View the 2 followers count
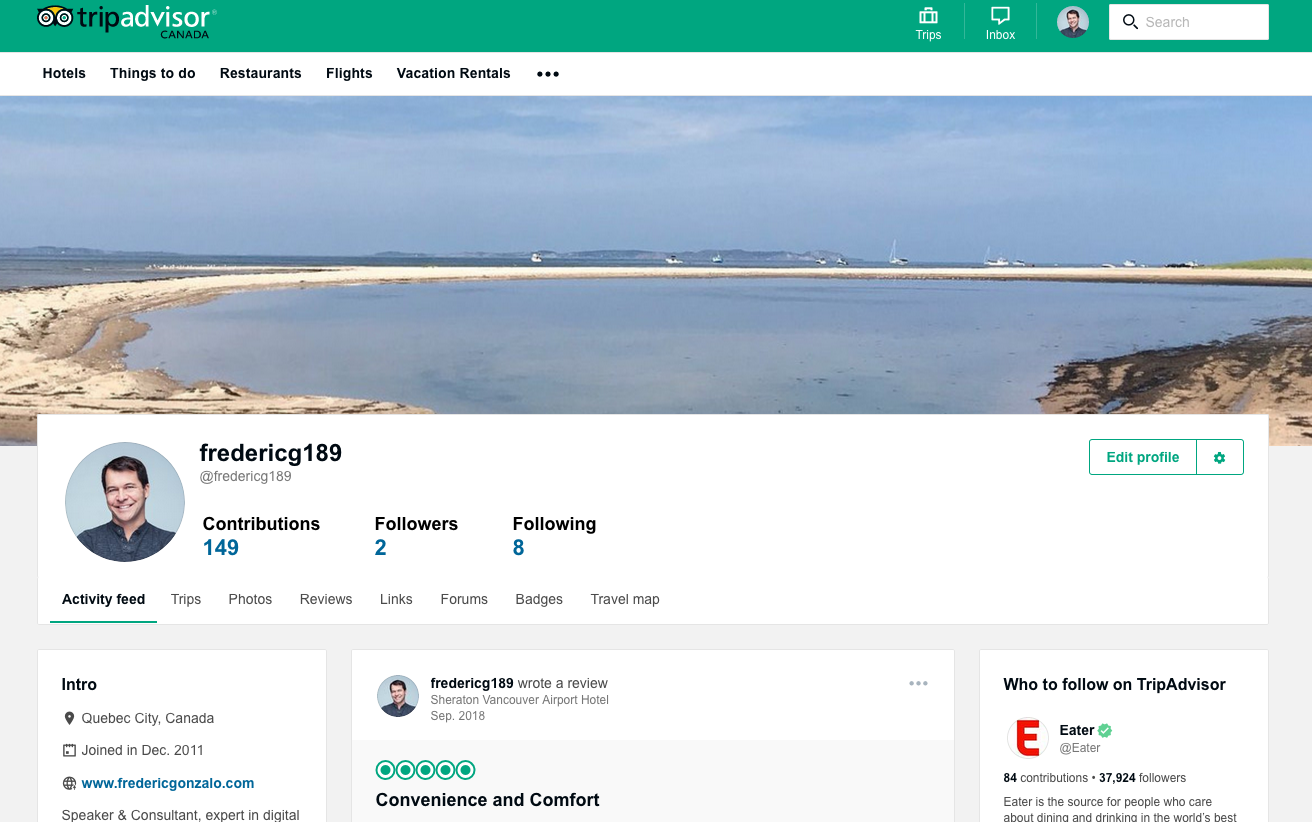The height and width of the screenshot is (822, 1312). pyautogui.click(x=381, y=547)
